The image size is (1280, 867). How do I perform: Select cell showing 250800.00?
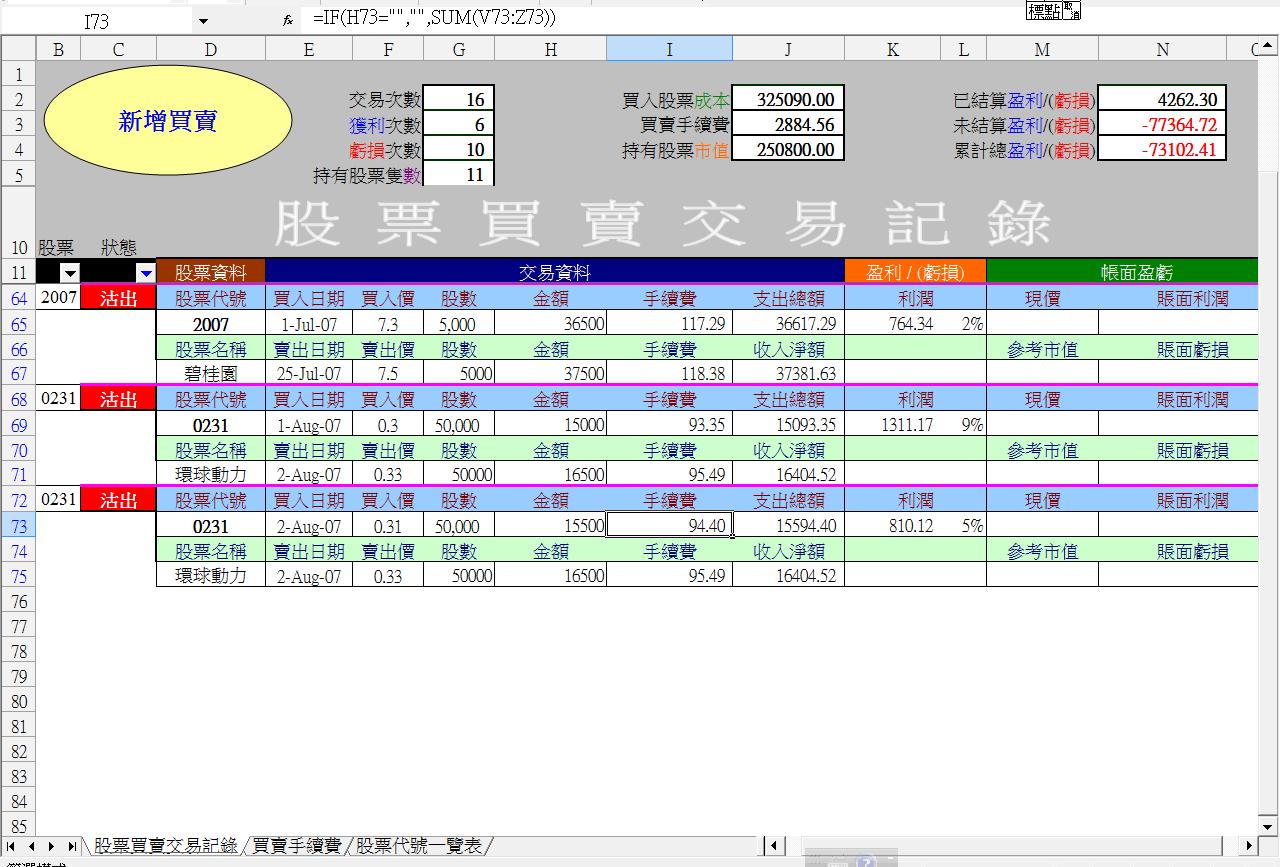pos(788,149)
